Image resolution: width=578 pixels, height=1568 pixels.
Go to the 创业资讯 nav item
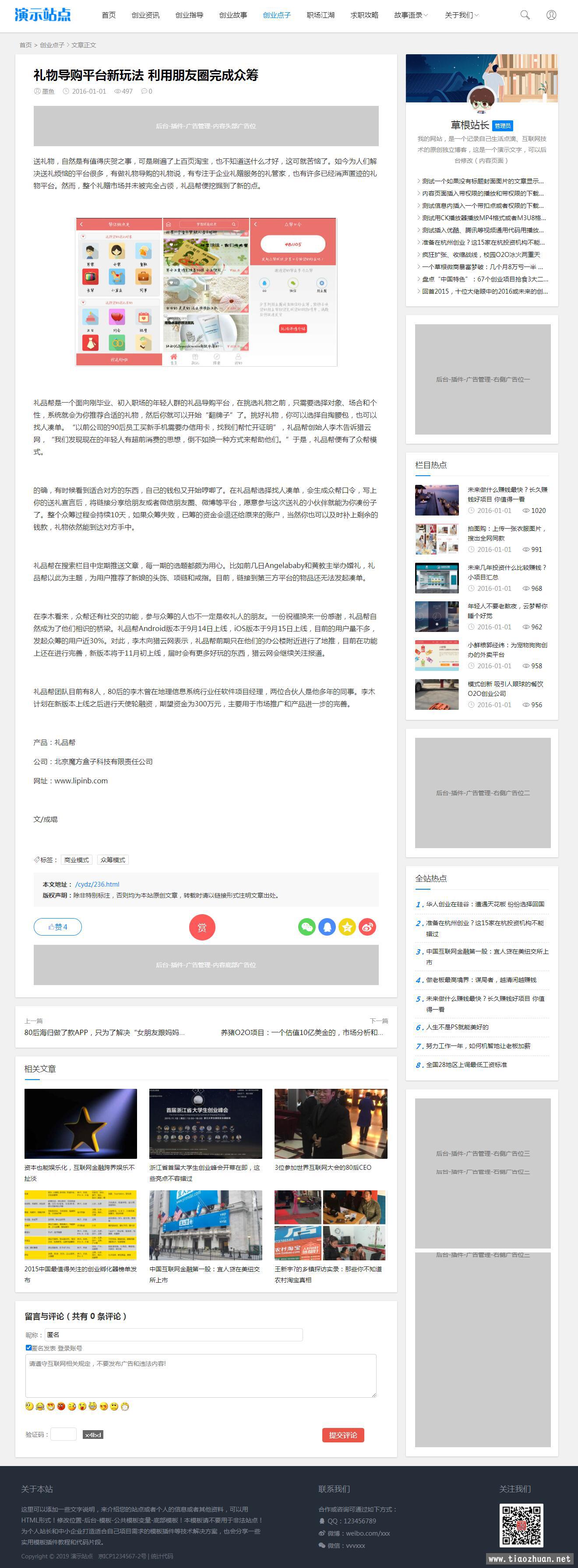(x=145, y=15)
